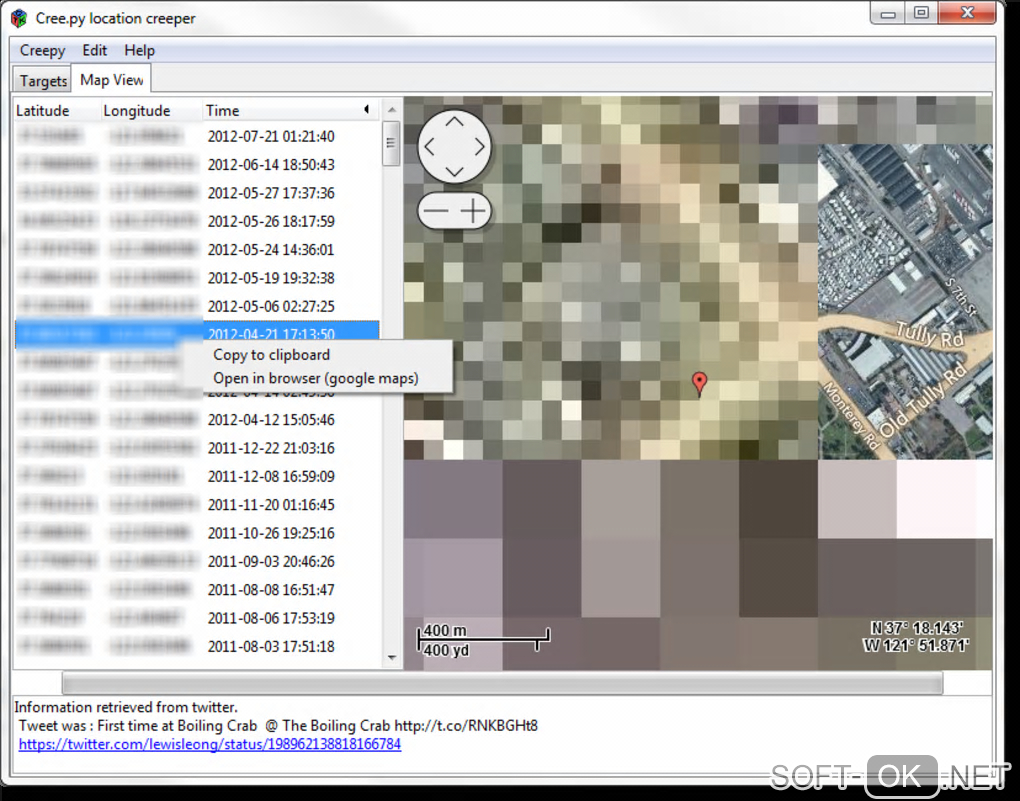The height and width of the screenshot is (801, 1020).
Task: Click the horizontal progress bar below the map
Action: [x=502, y=683]
